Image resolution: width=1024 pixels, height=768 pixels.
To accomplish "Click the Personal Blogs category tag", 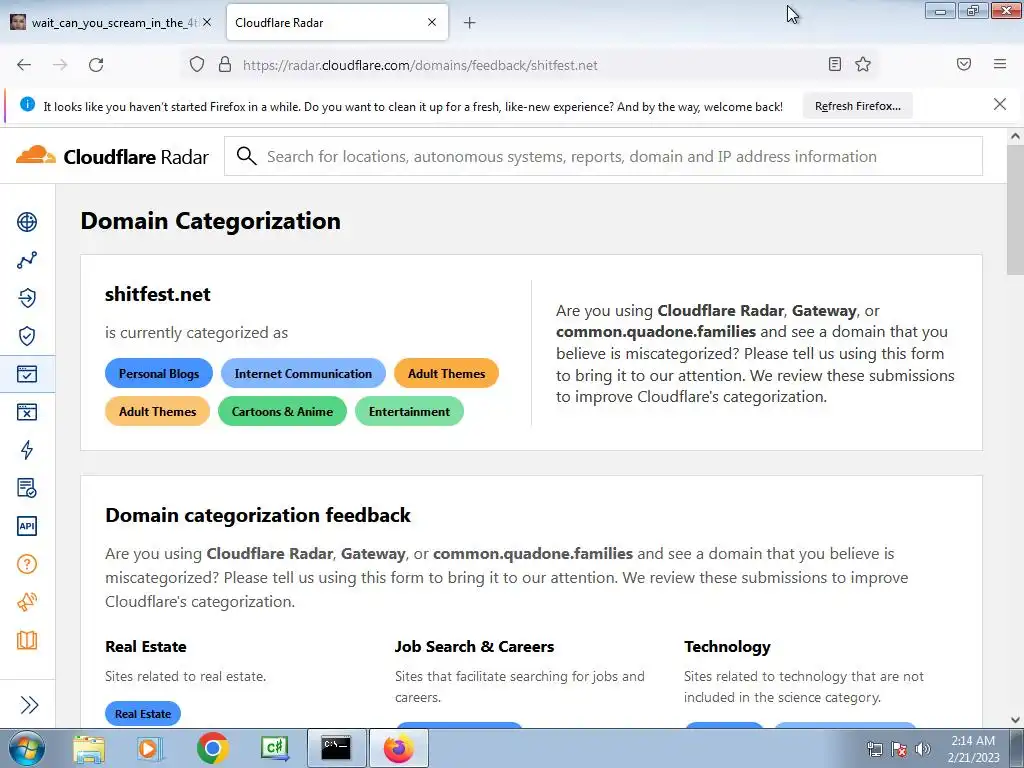I will click(x=159, y=374).
